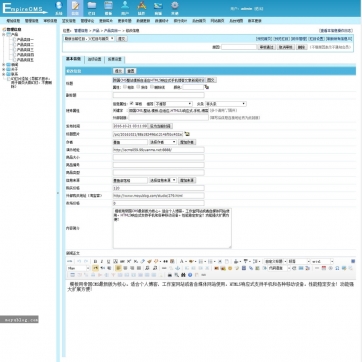Click the 增加作者 button

187,142
